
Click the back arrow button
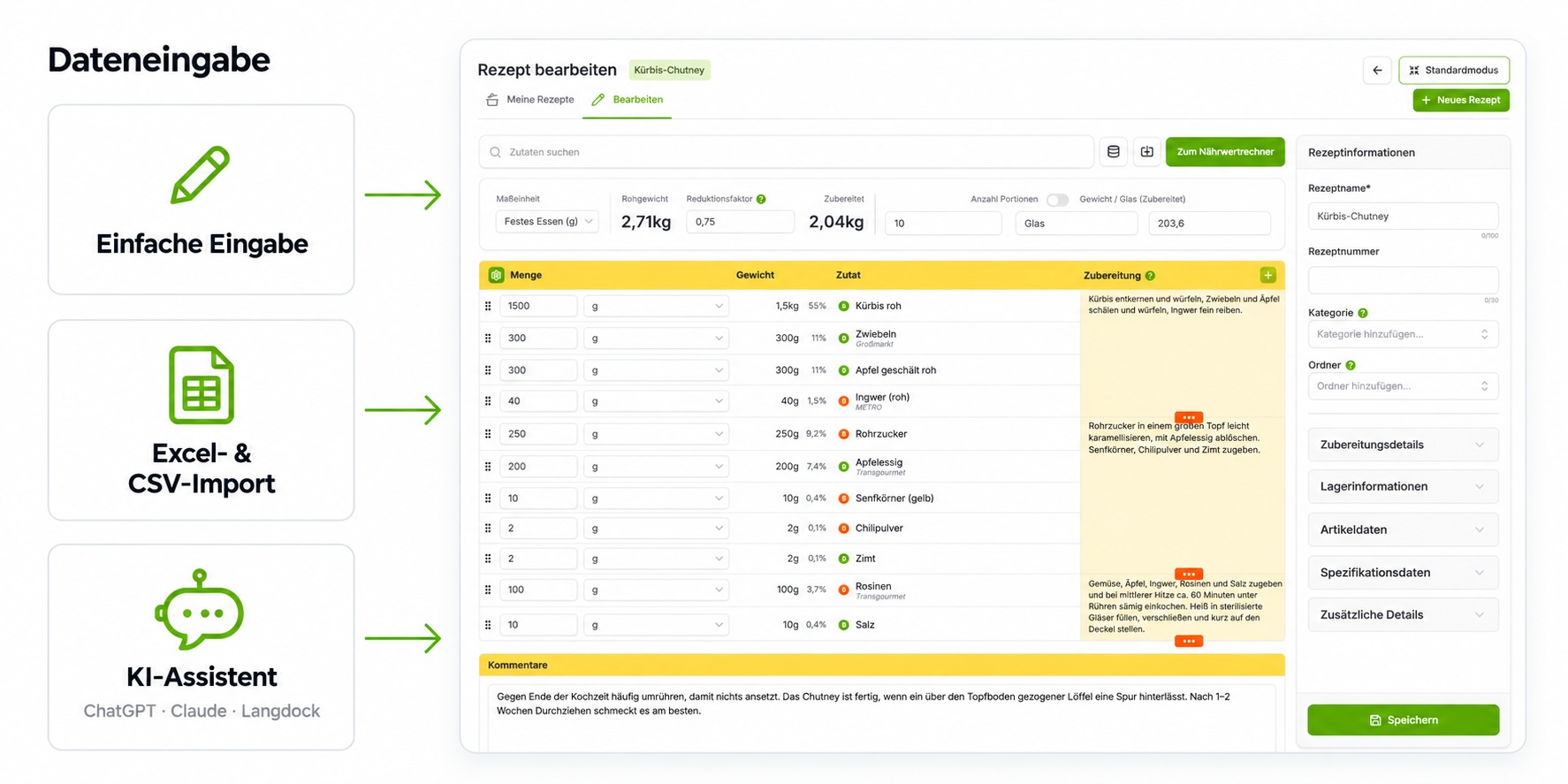click(x=1376, y=70)
